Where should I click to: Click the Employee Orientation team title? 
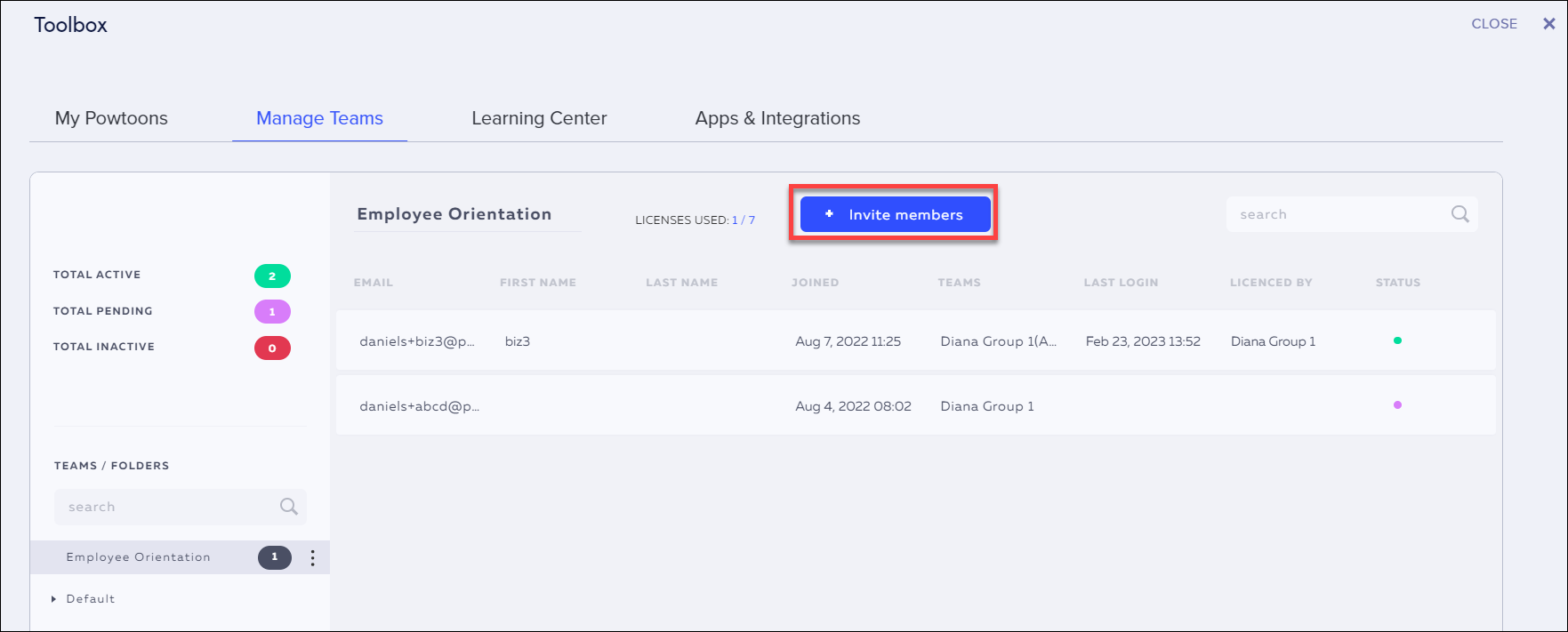click(x=454, y=214)
